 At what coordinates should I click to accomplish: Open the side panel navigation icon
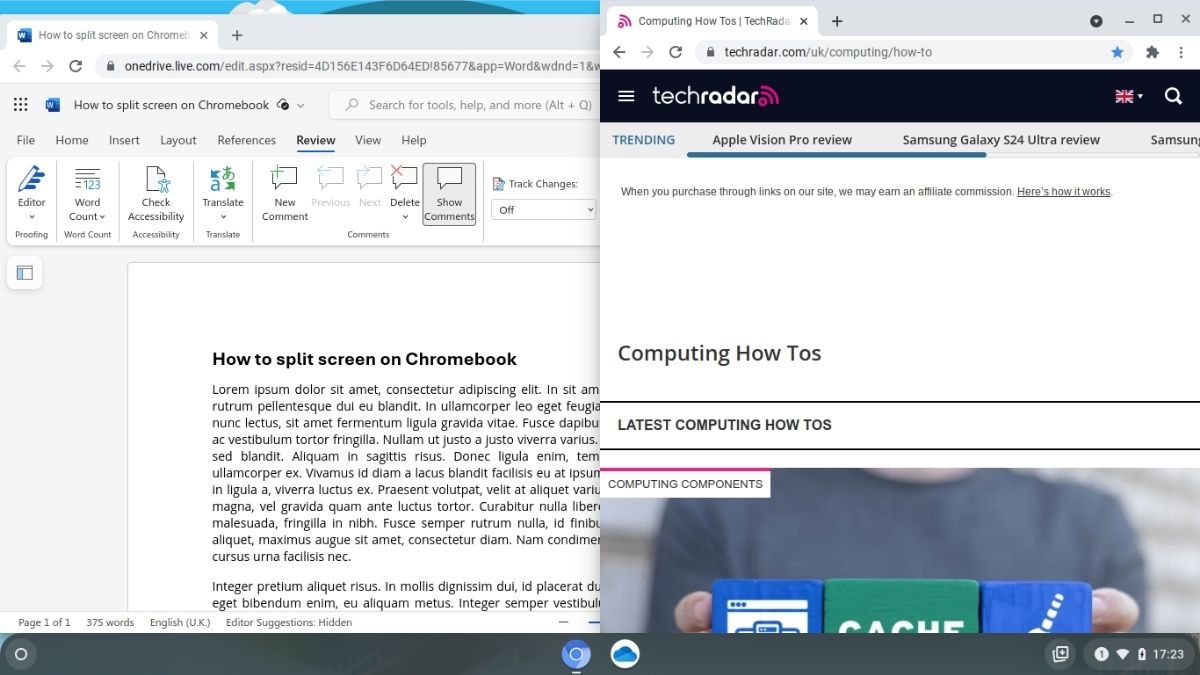[24, 272]
